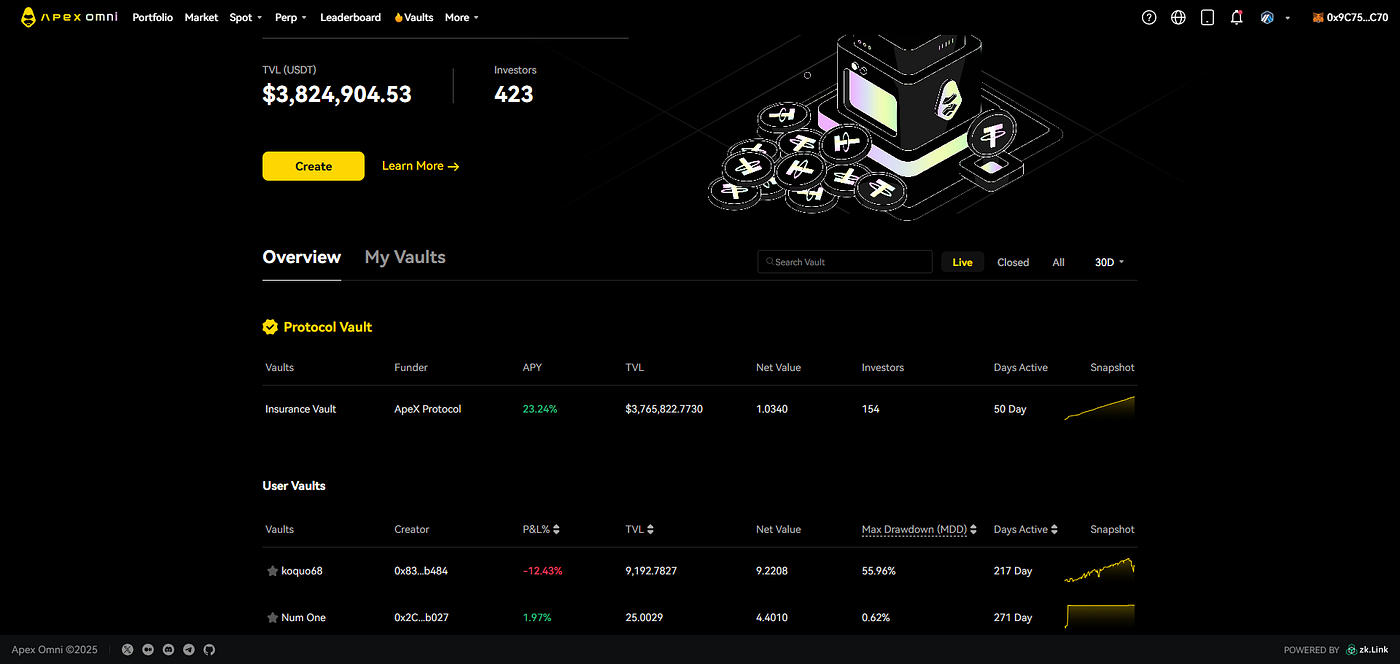Open the Insurance Vault row
Viewport: 1400px width, 664px height.
click(x=699, y=409)
